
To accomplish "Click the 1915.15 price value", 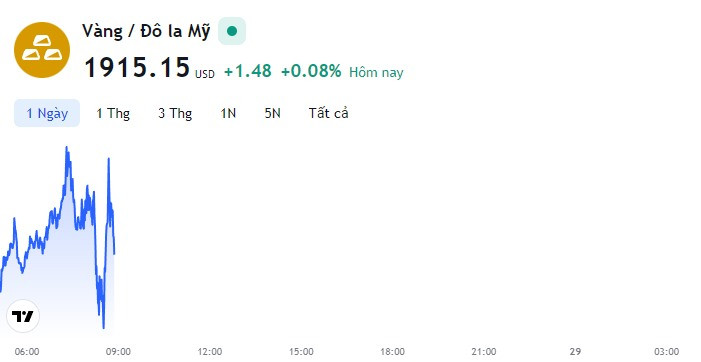I will pyautogui.click(x=137, y=67).
